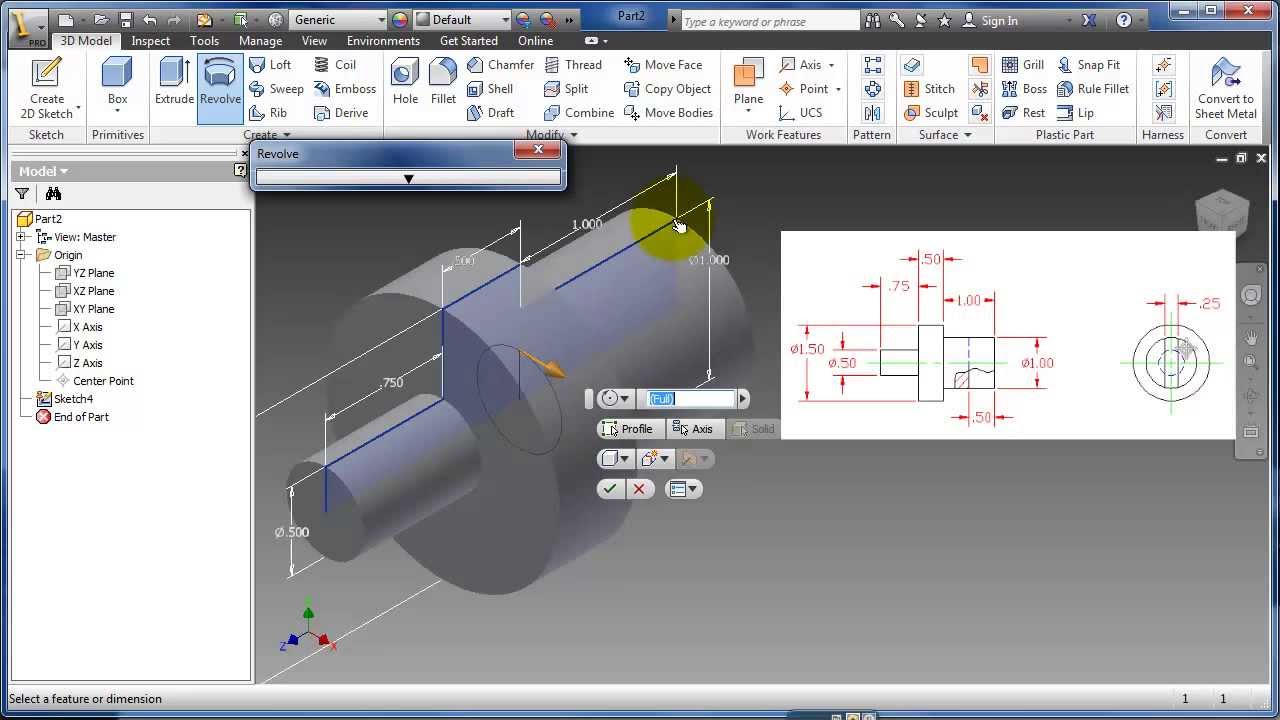Go to the Manage tab
The image size is (1280, 720).
260,41
